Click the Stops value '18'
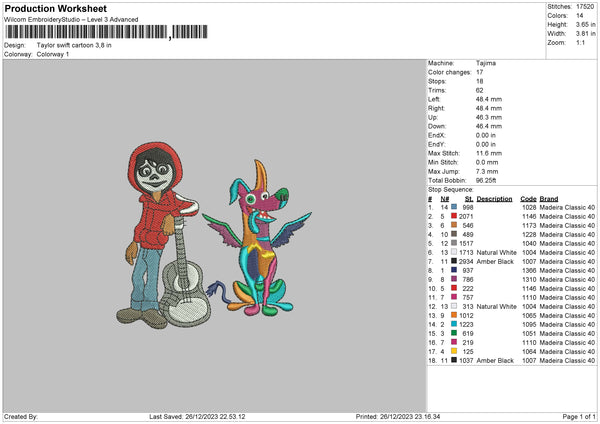Viewport: 600px width, 424px height. [479, 81]
